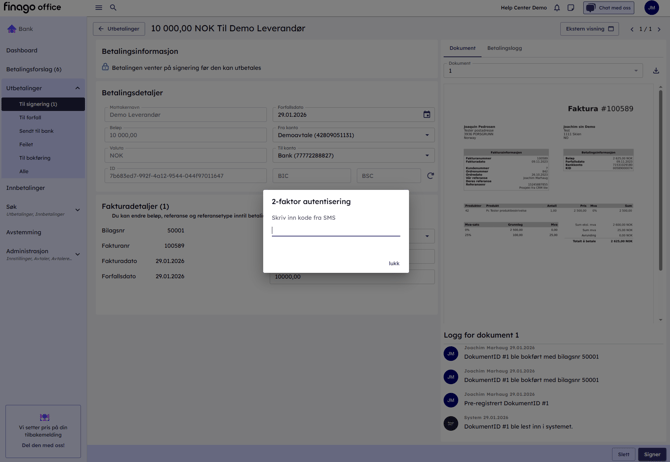Viewport: 670px width, 462px height.
Task: Click Ekstern visning button
Action: point(589,29)
